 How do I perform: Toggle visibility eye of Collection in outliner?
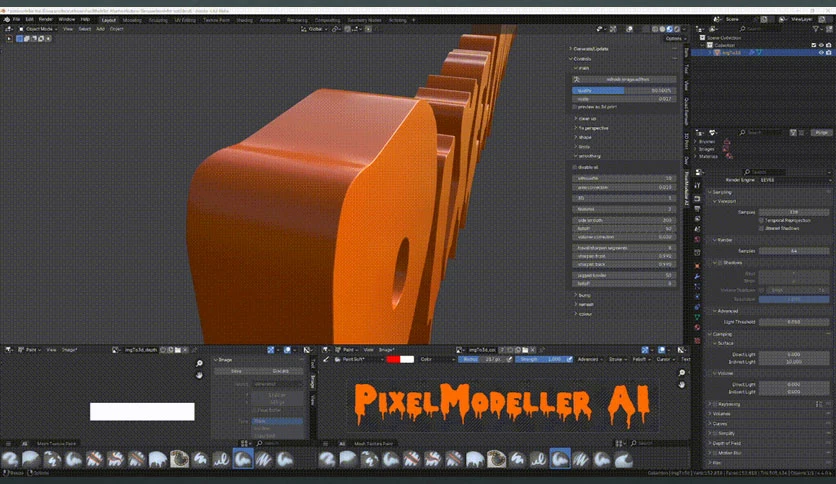pyautogui.click(x=821, y=45)
